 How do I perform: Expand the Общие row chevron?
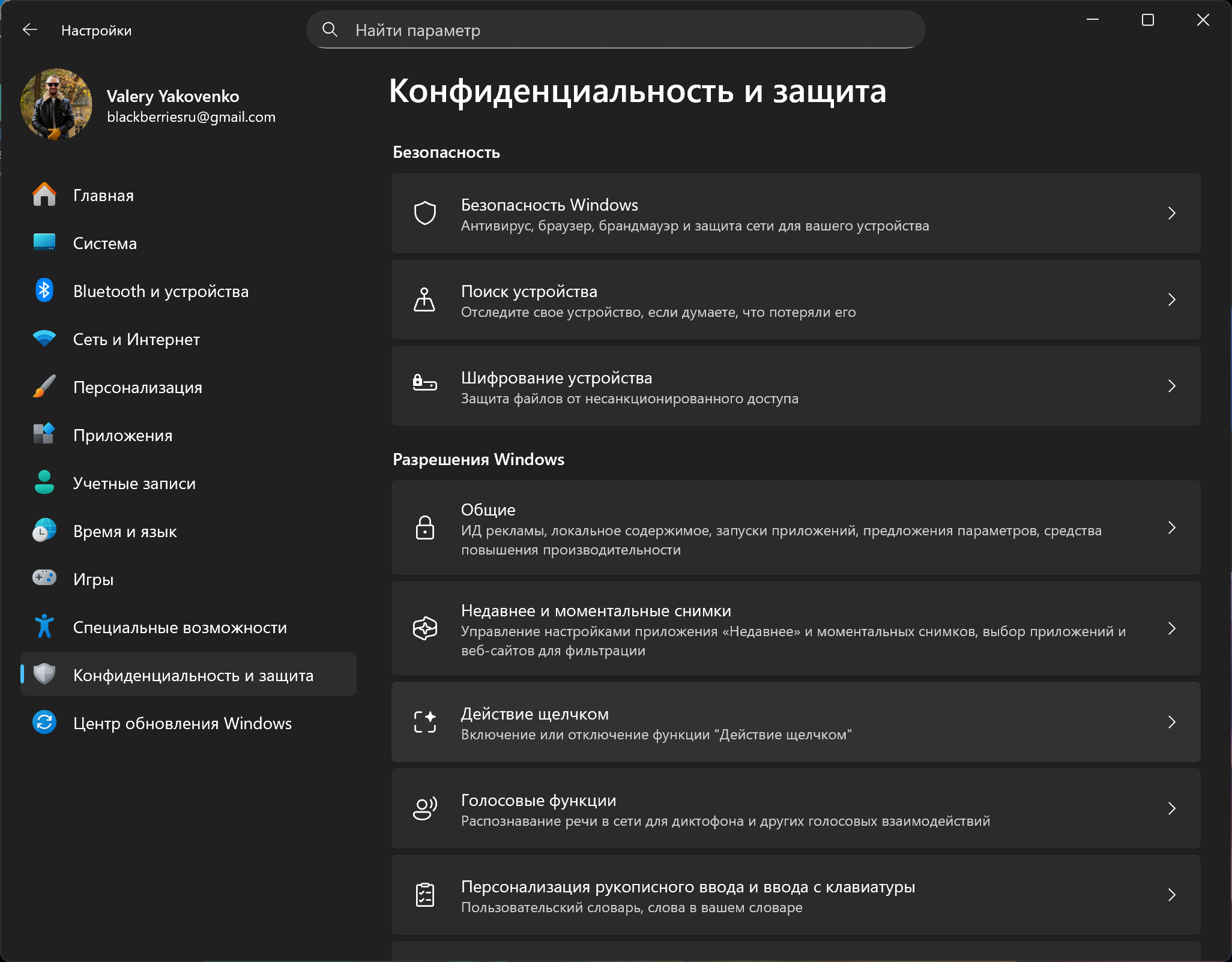[x=1171, y=528]
